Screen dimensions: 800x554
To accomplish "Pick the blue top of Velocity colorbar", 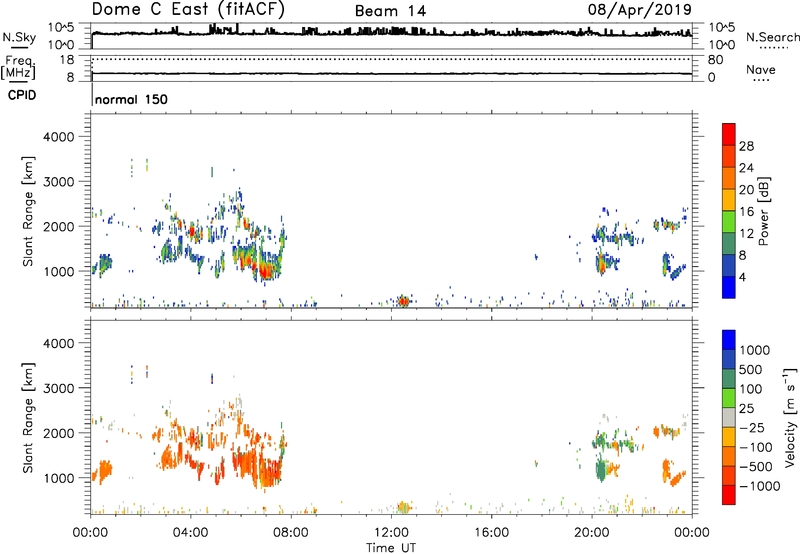I will [729, 340].
